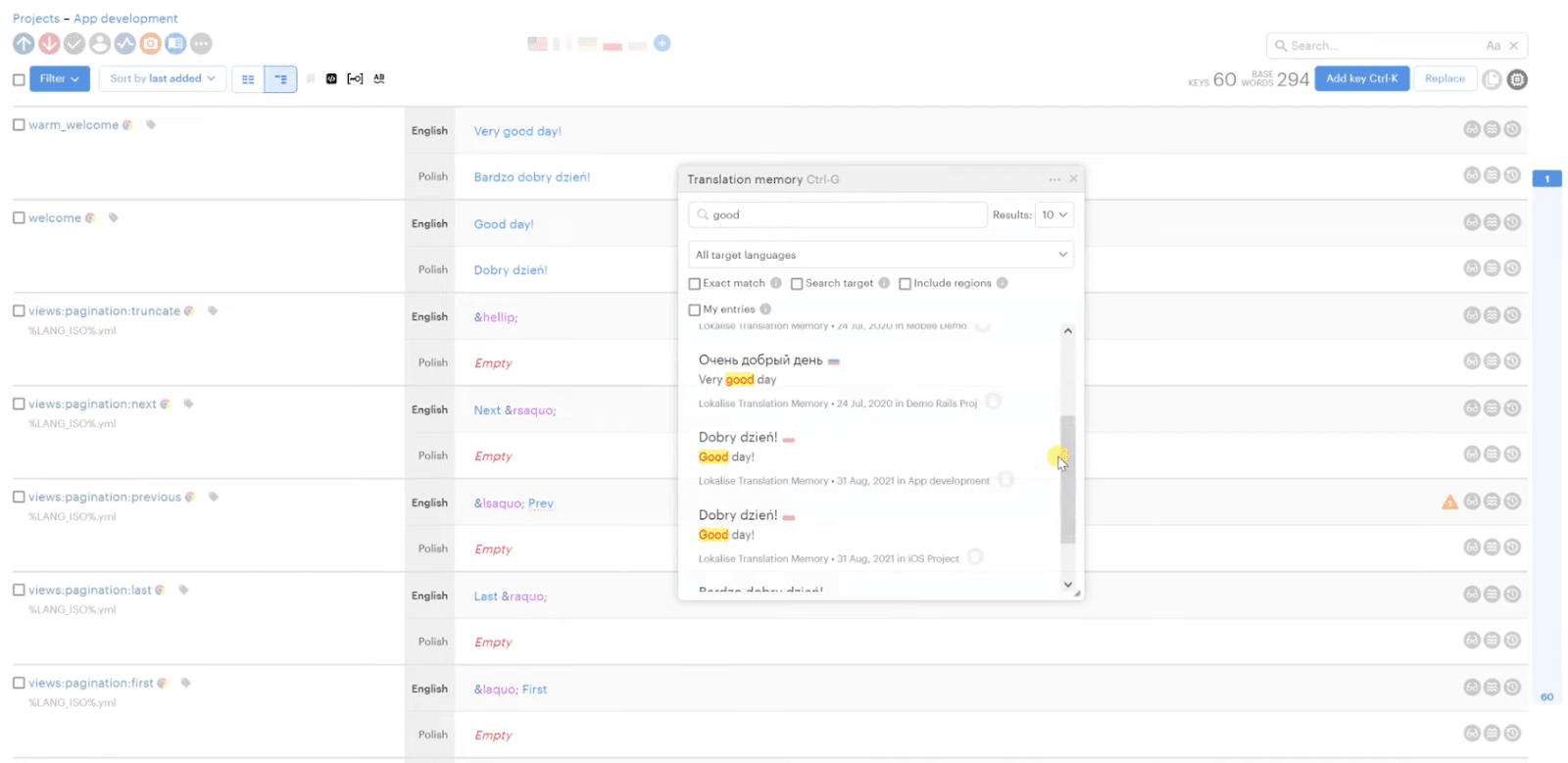Click the contributors person icon

[x=100, y=44]
